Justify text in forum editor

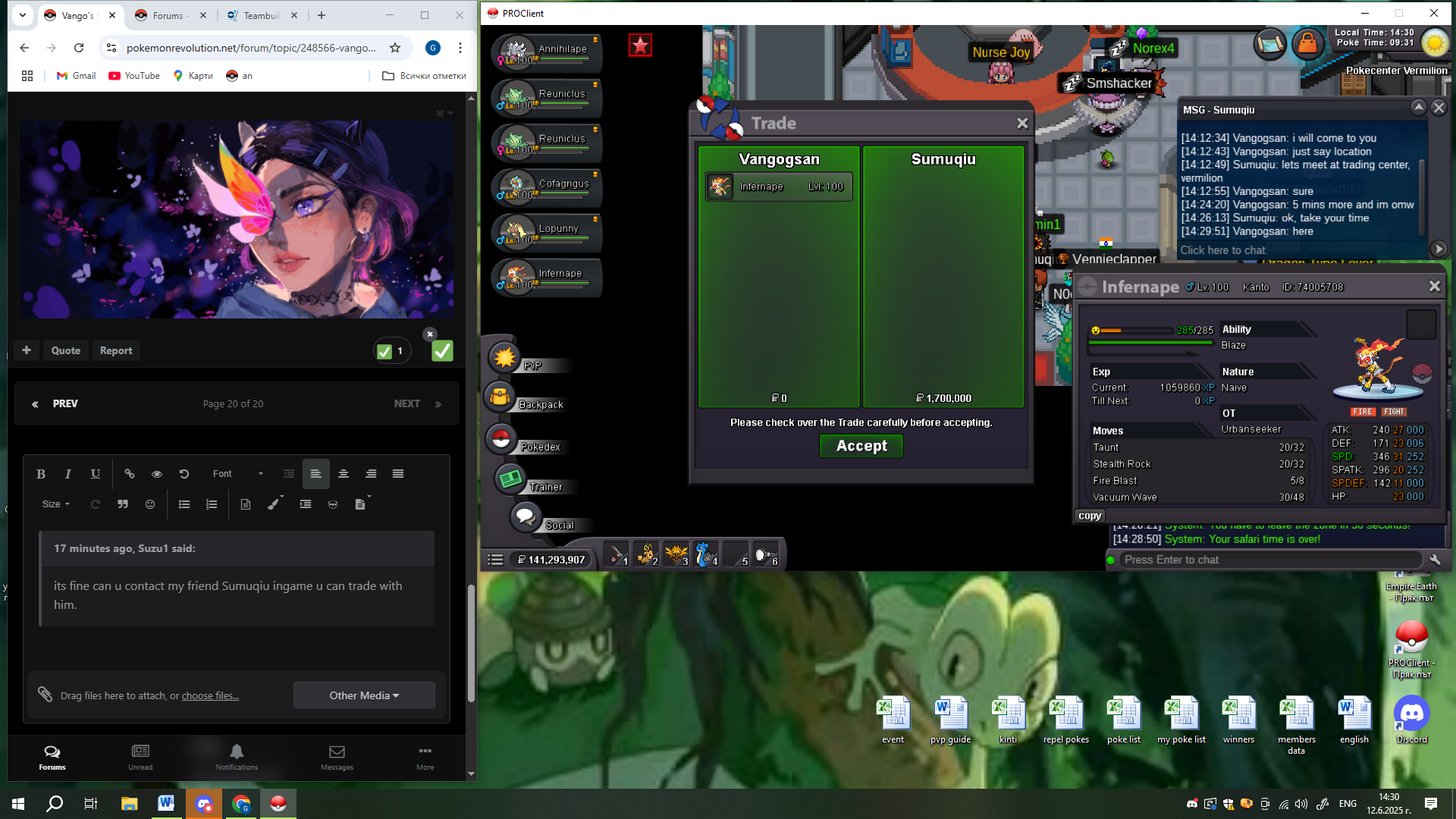(398, 474)
